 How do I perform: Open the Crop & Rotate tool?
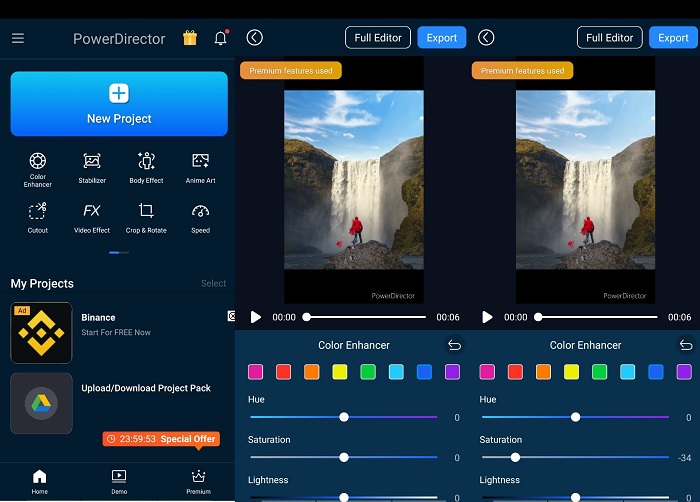146,218
